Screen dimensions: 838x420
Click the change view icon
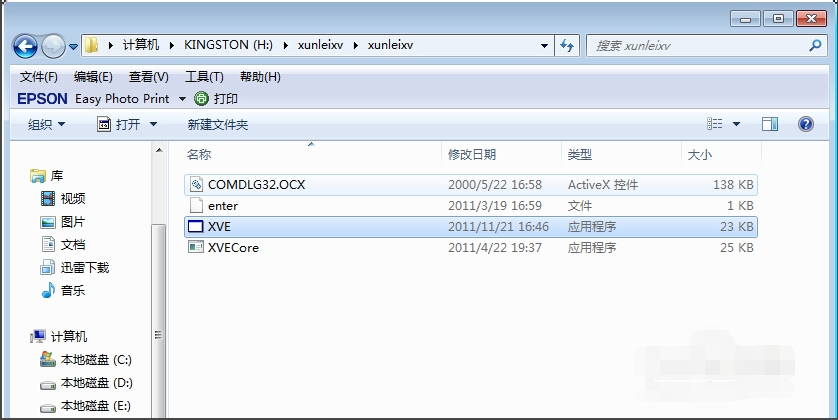(715, 124)
